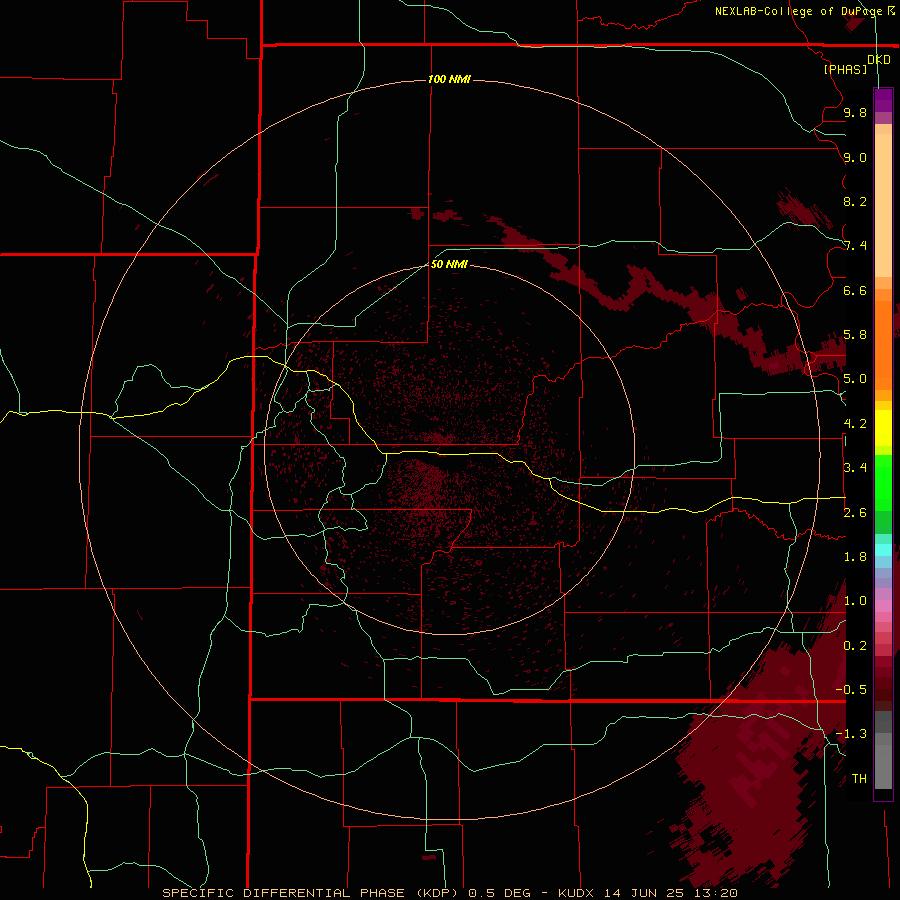Pick the purple top segment of color bar
The width and height of the screenshot is (900, 900).
(883, 100)
